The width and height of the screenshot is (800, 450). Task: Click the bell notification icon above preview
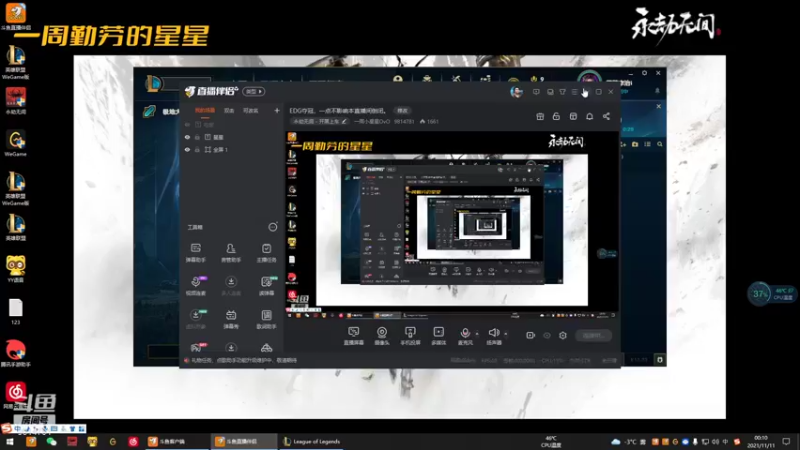pyautogui.click(x=589, y=116)
